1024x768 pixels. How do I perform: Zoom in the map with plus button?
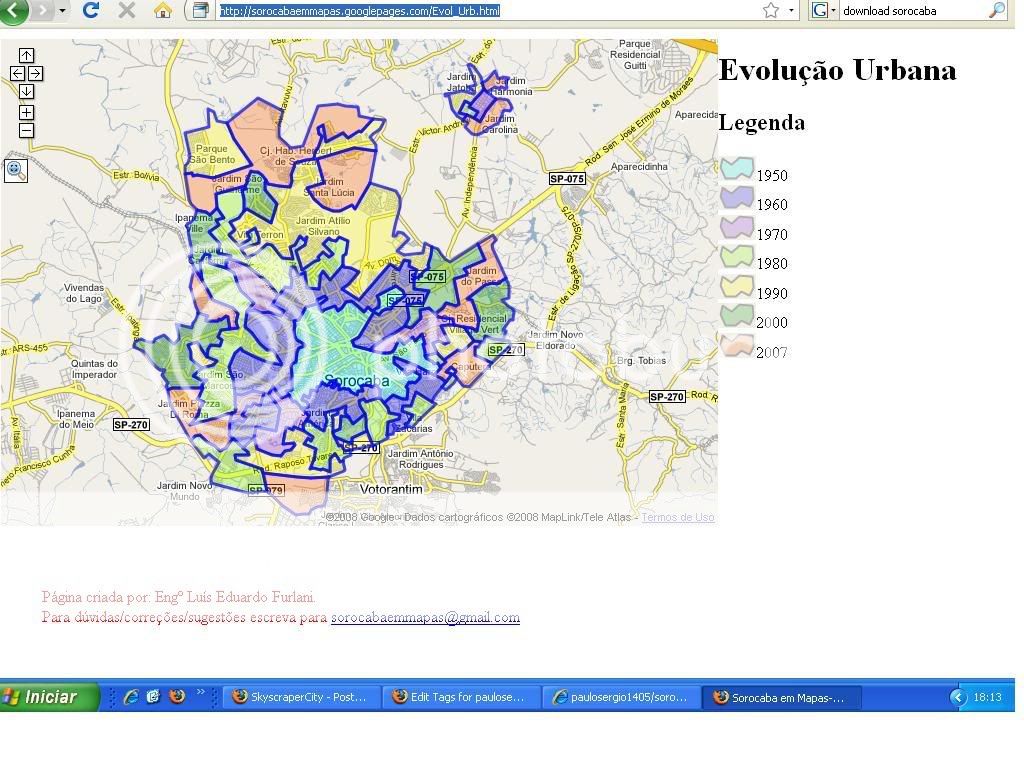click(x=26, y=112)
